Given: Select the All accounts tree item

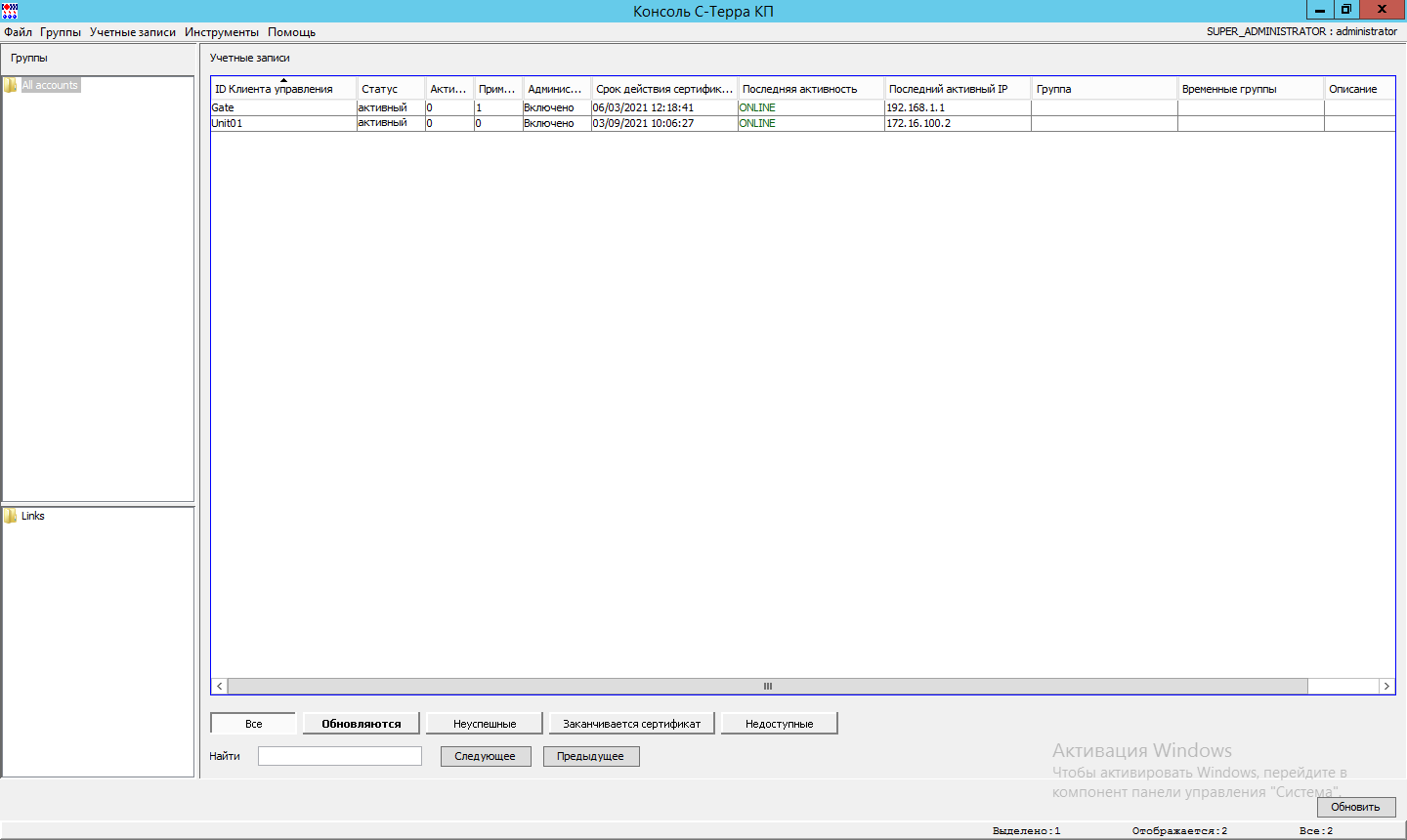Looking at the screenshot, I should (x=50, y=85).
